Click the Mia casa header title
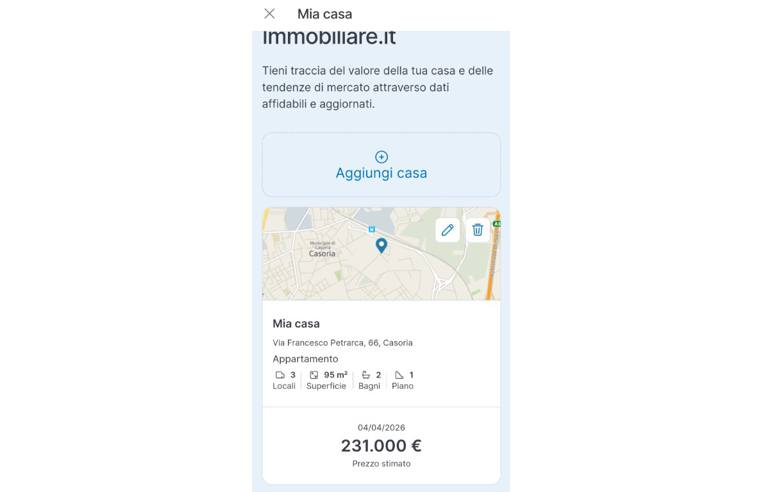This screenshot has height=492, width=764. pyautogui.click(x=324, y=14)
